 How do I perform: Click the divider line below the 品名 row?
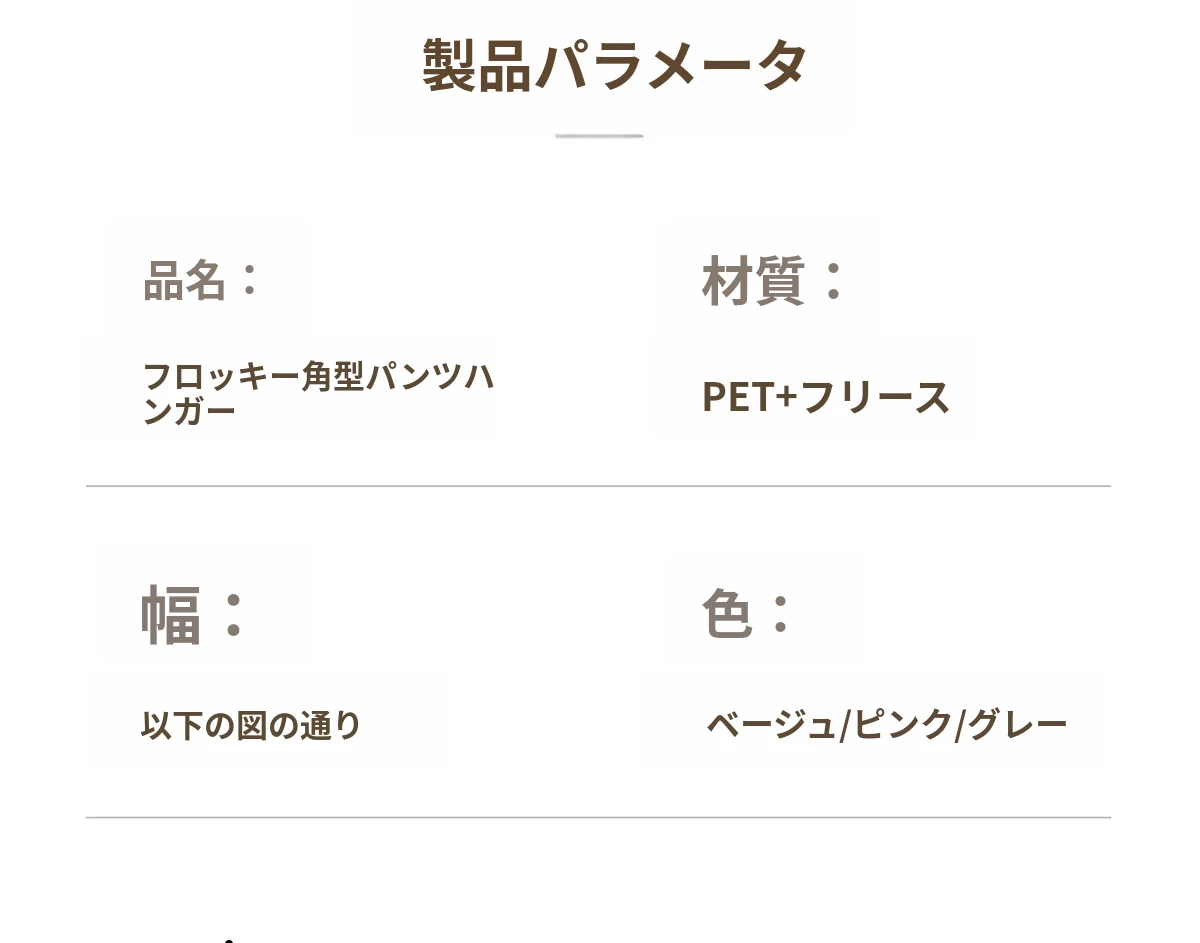(x=598, y=486)
